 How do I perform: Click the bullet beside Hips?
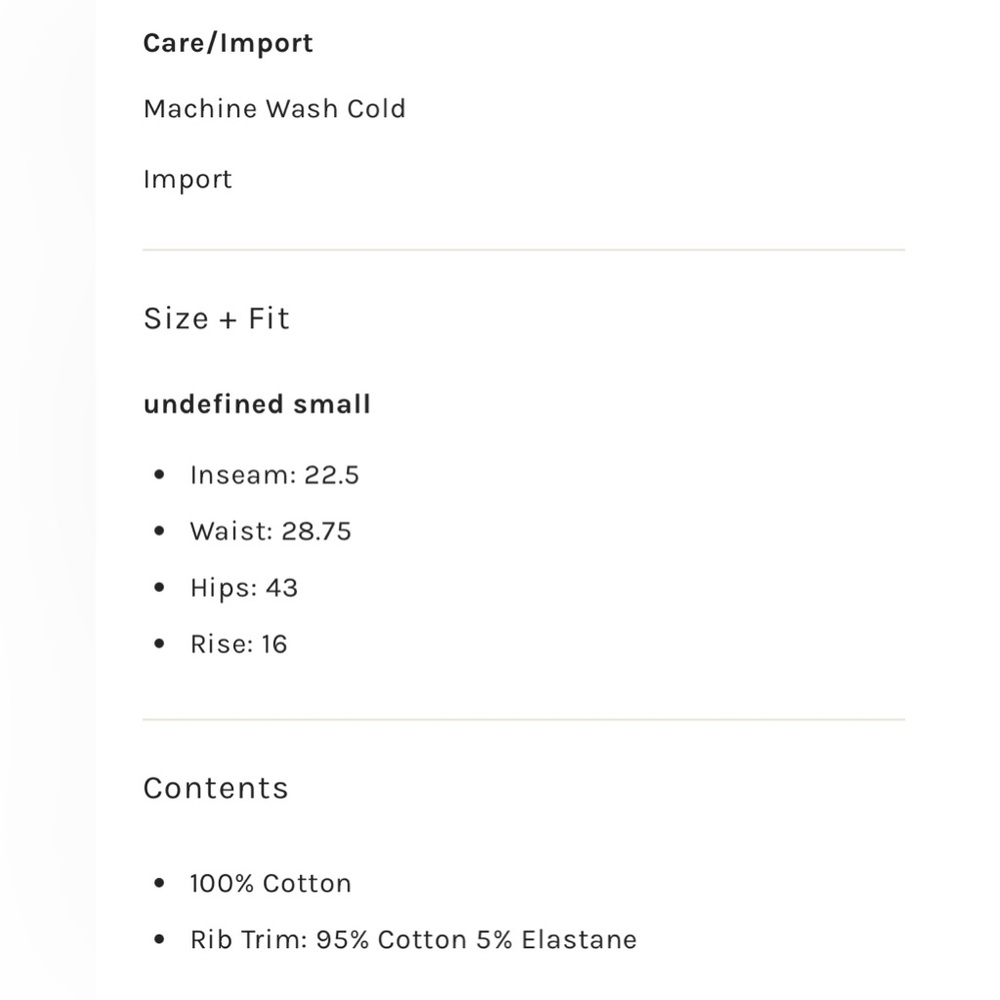159,587
